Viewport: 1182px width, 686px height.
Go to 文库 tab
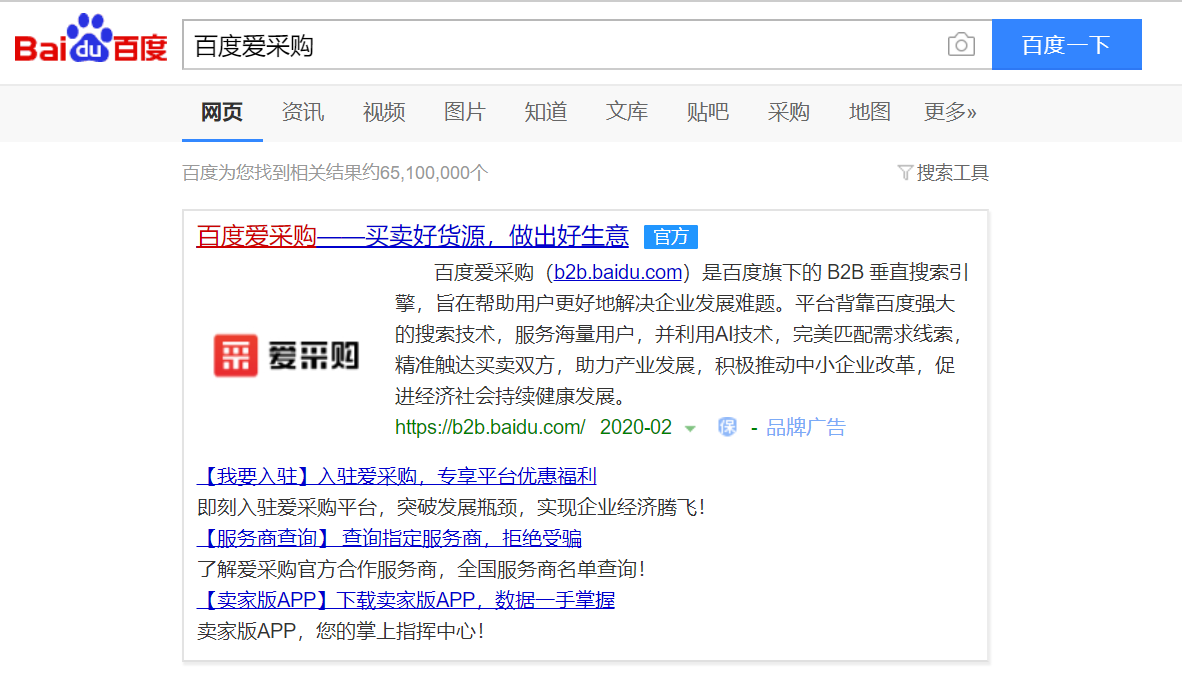click(626, 112)
